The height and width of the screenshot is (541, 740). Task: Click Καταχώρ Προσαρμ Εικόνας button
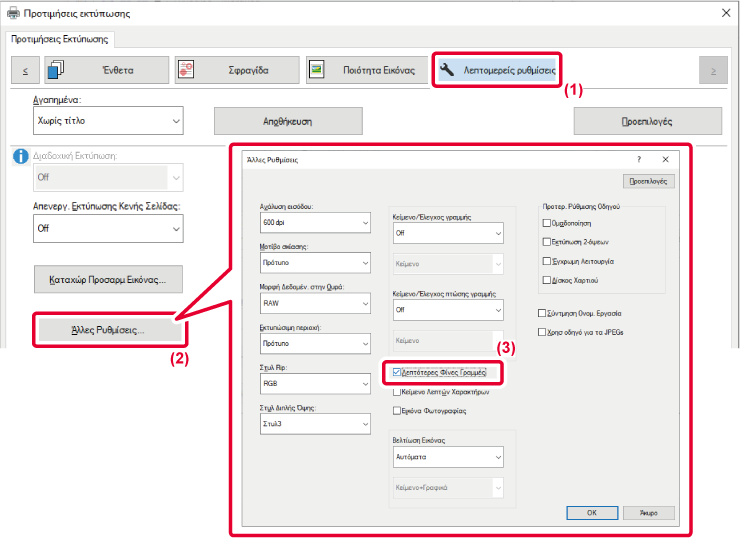pyautogui.click(x=108, y=279)
